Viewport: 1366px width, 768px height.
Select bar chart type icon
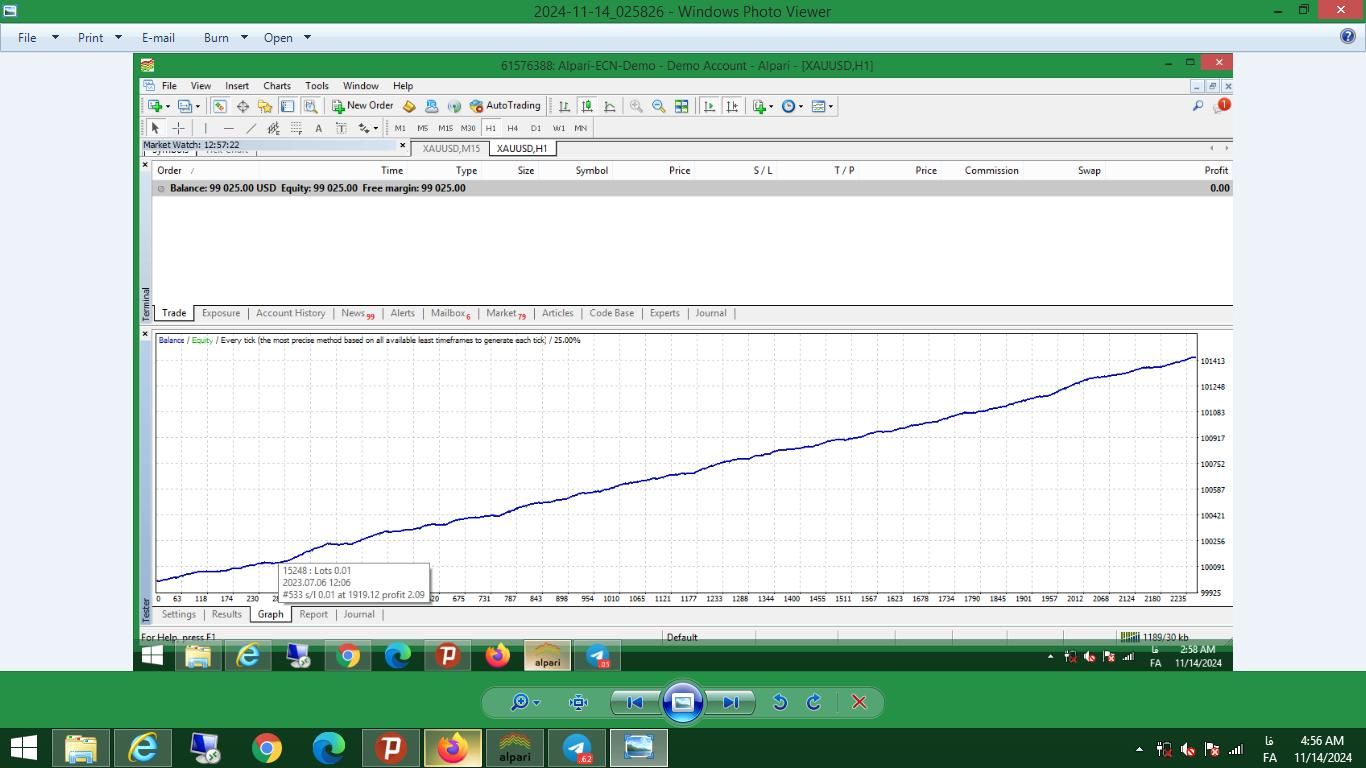tap(564, 106)
